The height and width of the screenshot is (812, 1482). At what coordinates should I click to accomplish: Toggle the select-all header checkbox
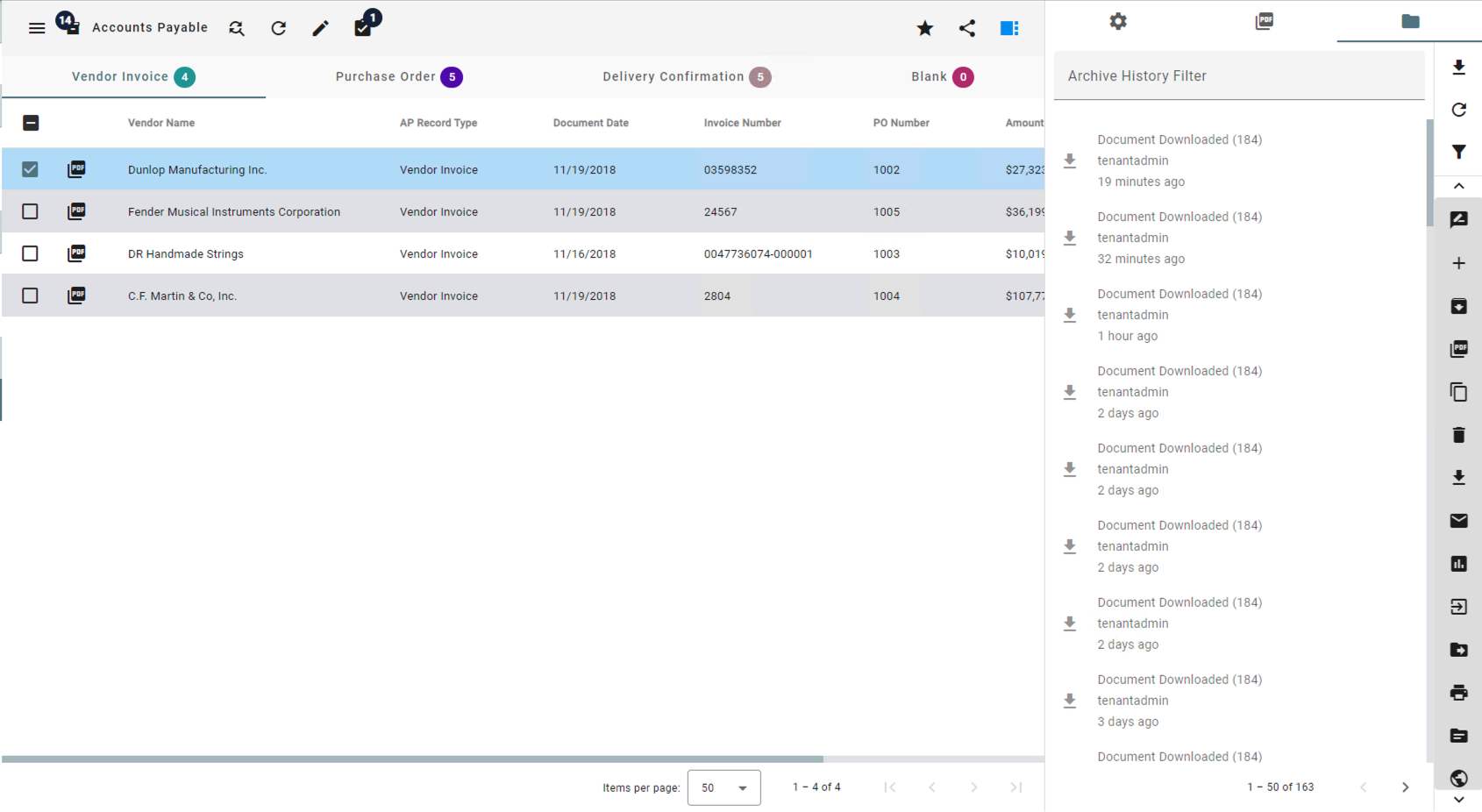tap(30, 123)
